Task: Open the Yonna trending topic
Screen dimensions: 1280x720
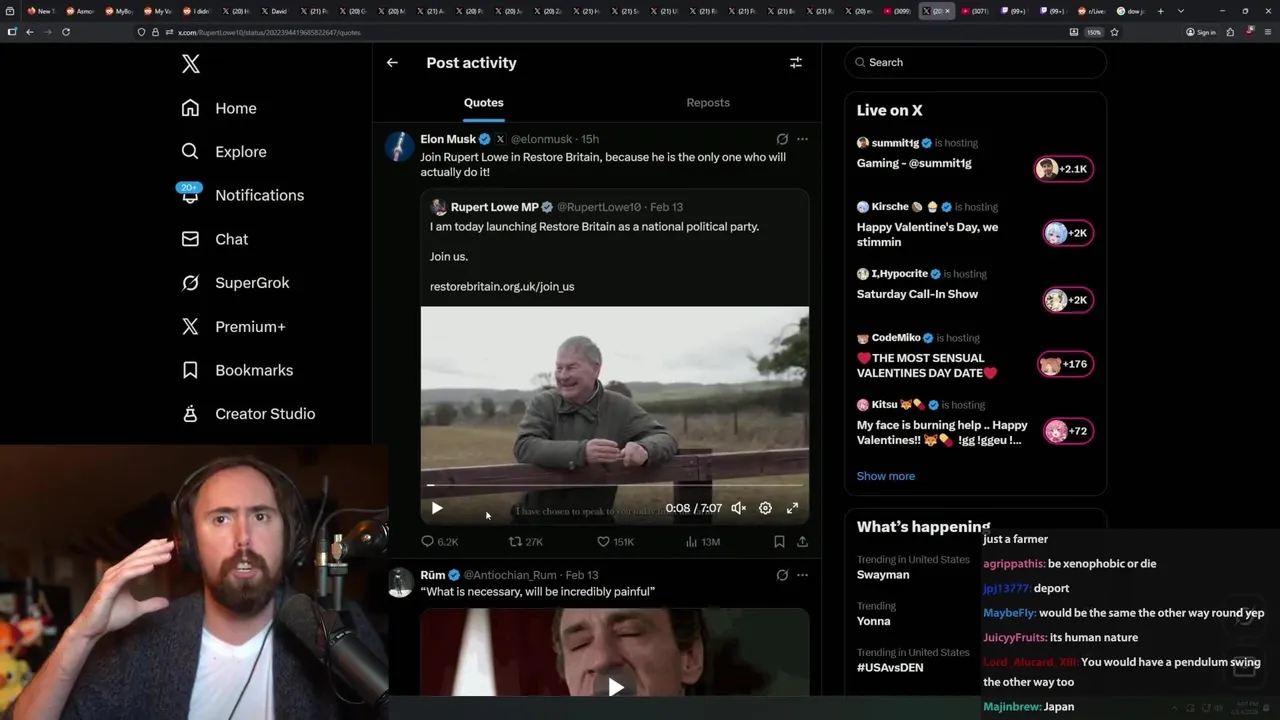Action: coord(873,621)
